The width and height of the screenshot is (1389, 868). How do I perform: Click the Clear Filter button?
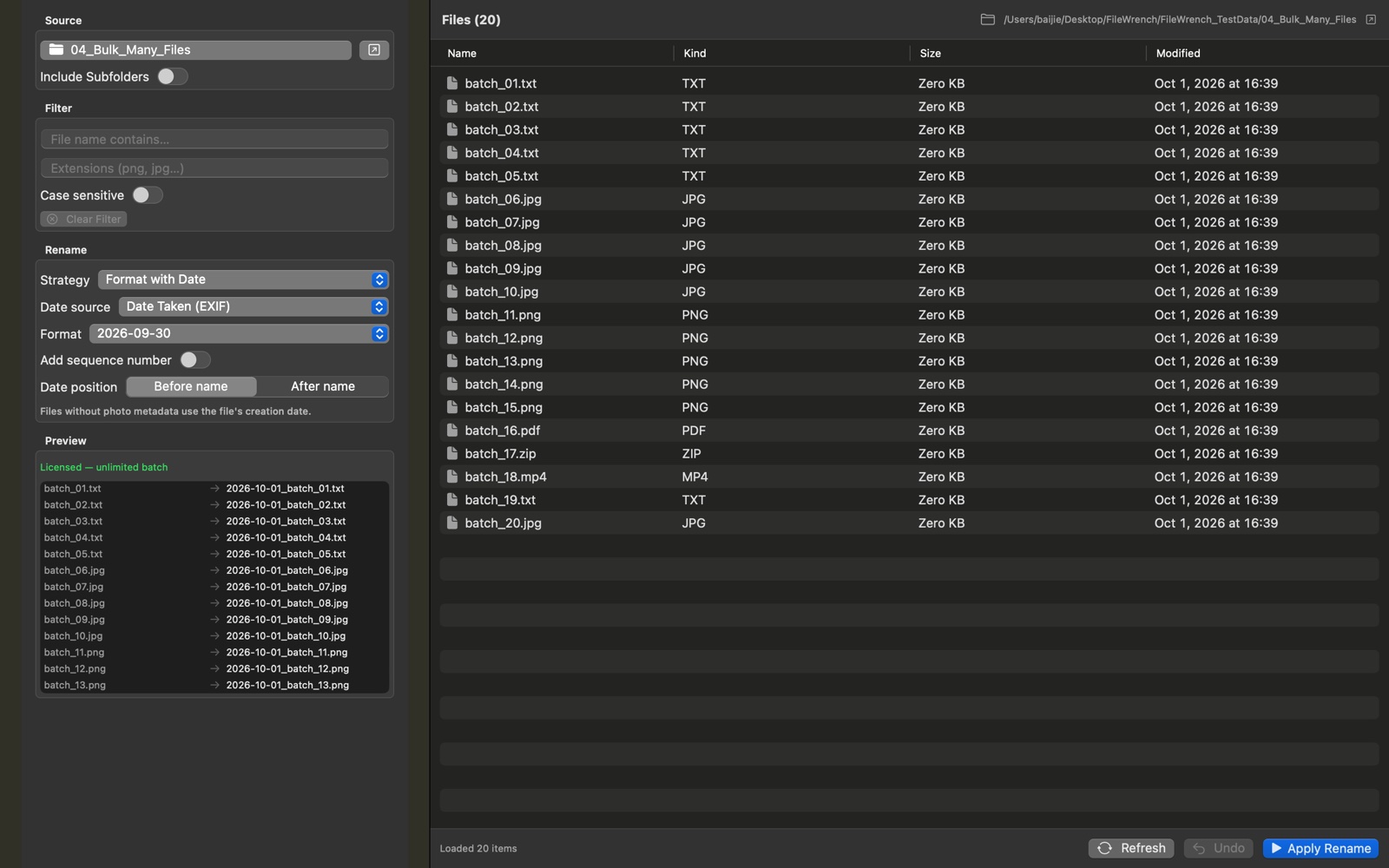pyautogui.click(x=83, y=220)
